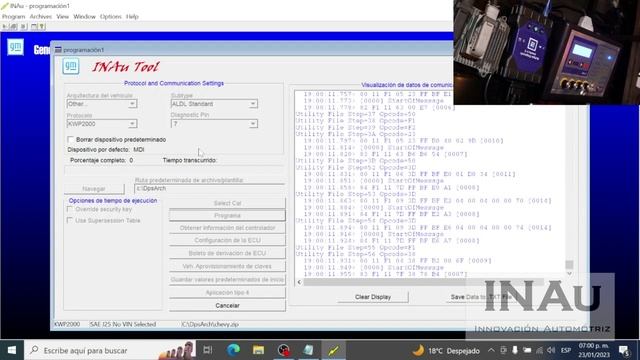The width and height of the screenshot is (640, 360).
Task: Click the battery tray icon
Action: point(527,350)
